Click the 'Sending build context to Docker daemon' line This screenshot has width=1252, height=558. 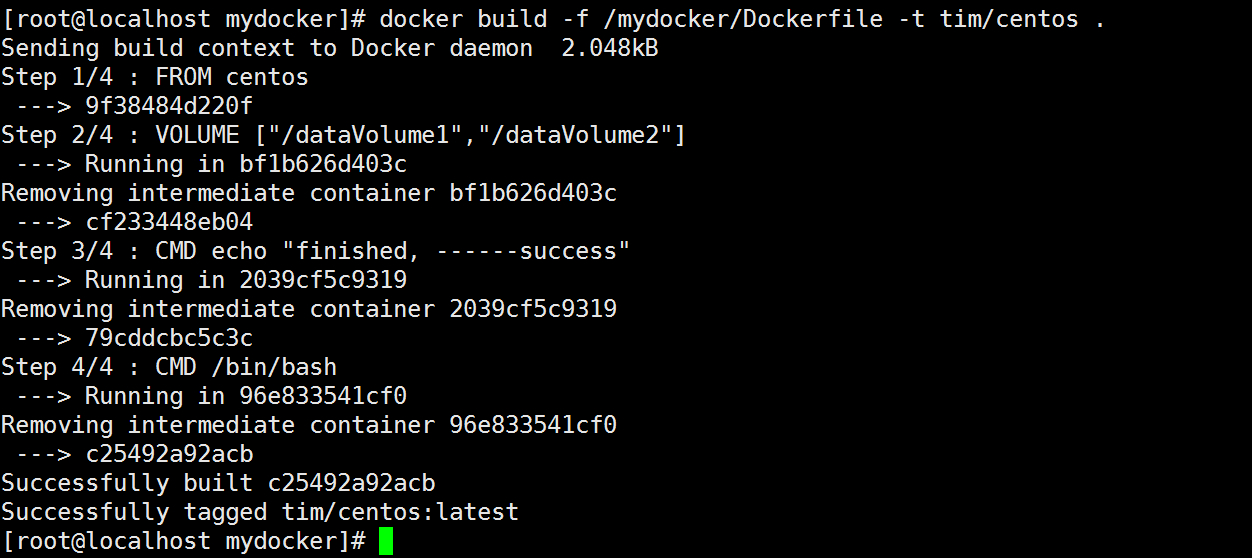[x=266, y=48]
